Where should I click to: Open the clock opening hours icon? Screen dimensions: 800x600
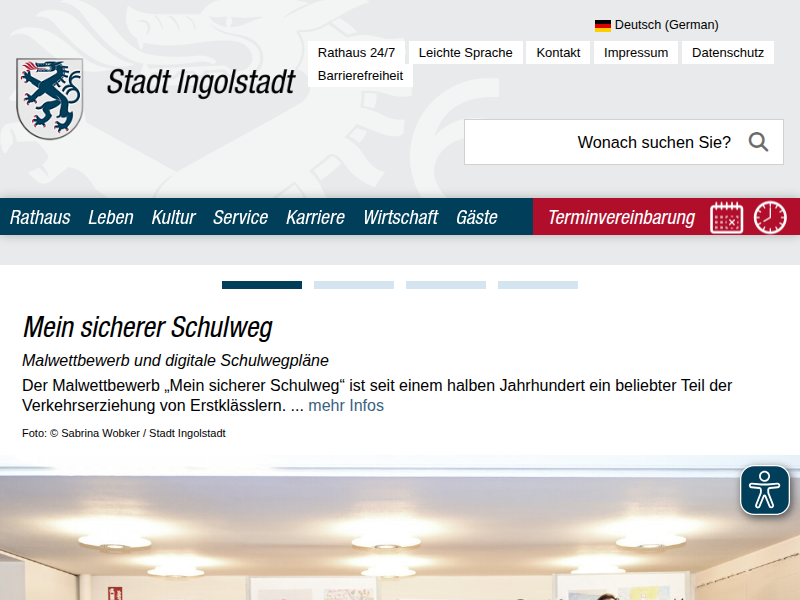770,217
